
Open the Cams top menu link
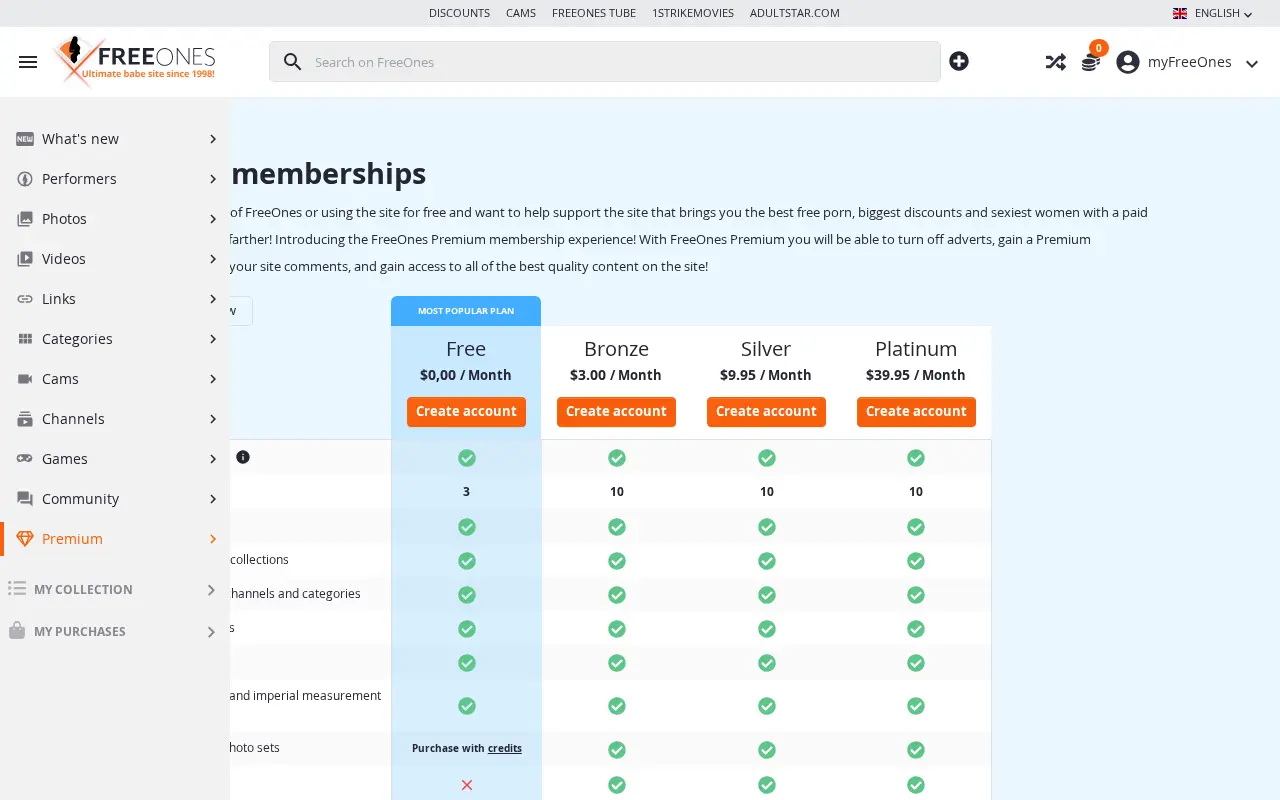(521, 13)
